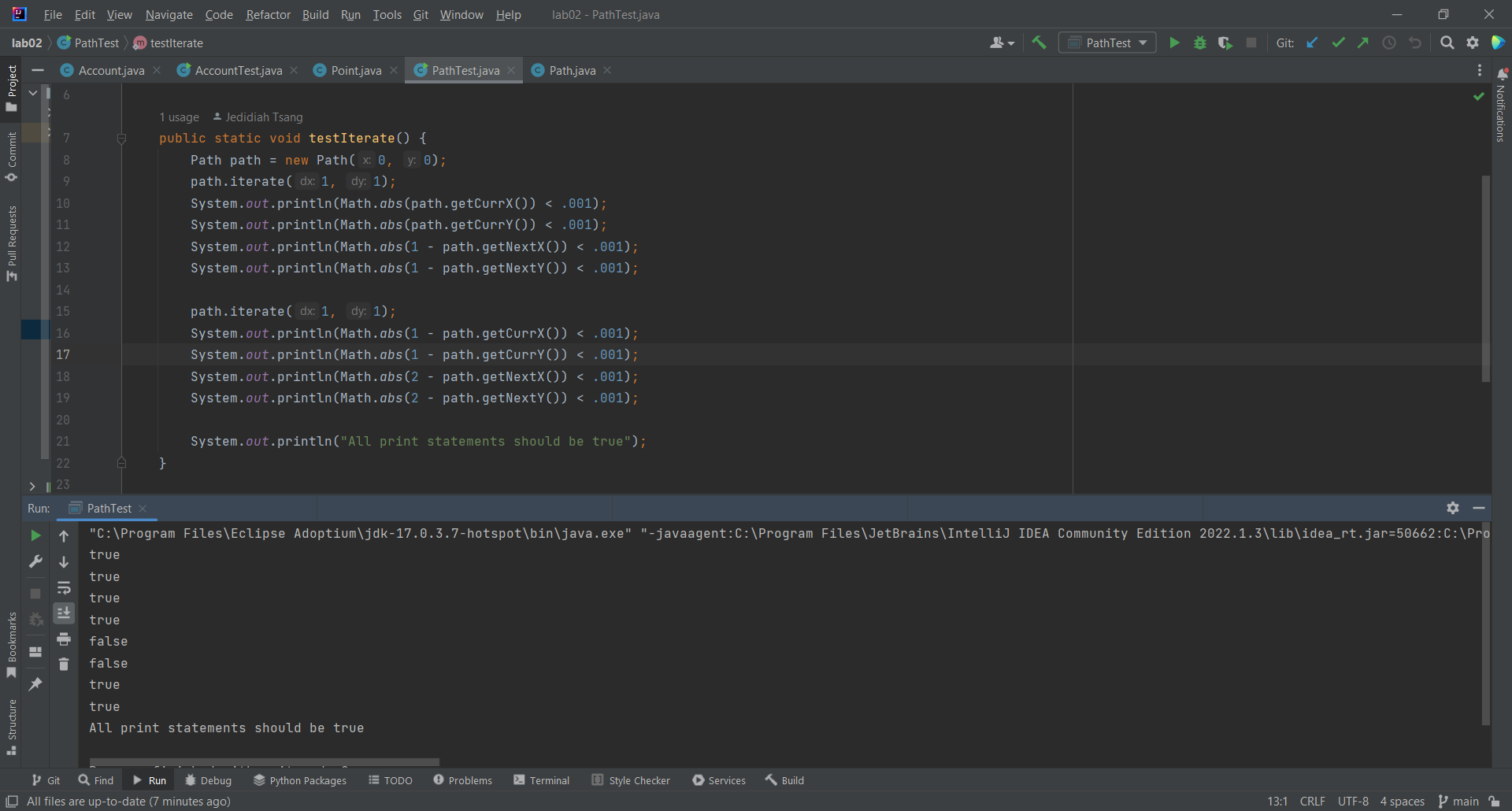Clear console output with trash icon
The height and width of the screenshot is (811, 1512).
[64, 665]
